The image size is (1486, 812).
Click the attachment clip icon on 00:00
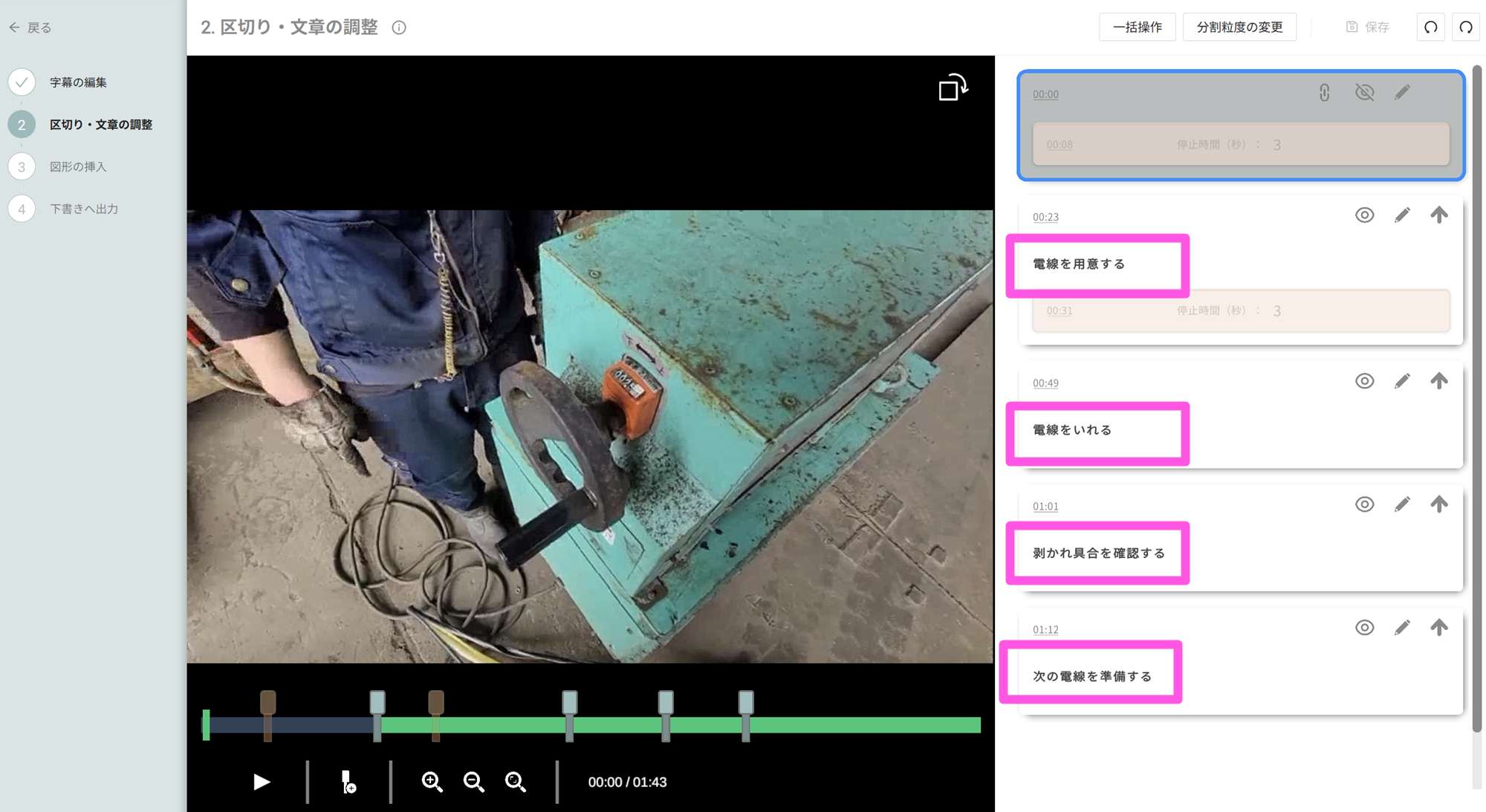pos(1324,93)
